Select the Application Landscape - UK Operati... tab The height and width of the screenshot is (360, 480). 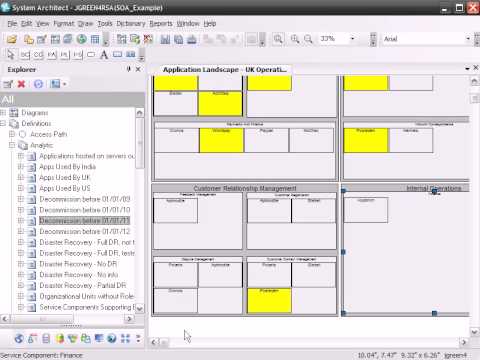[224, 69]
